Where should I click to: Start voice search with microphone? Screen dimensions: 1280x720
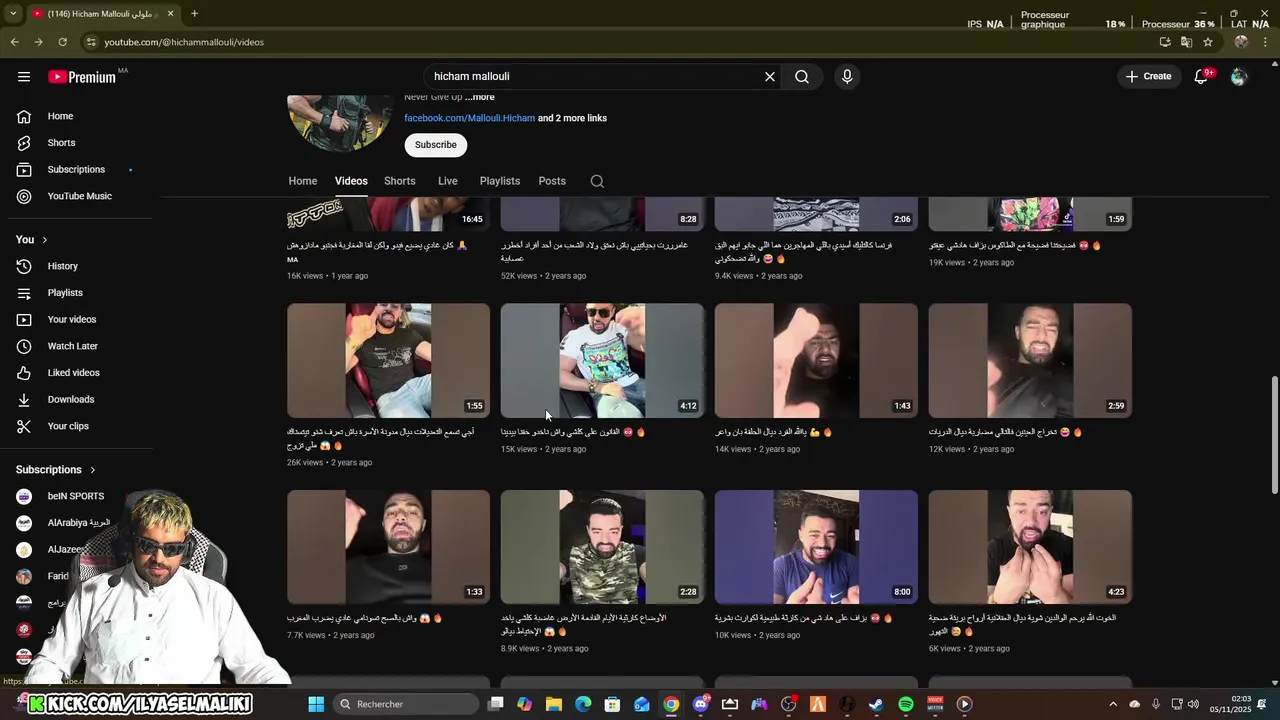(x=847, y=76)
